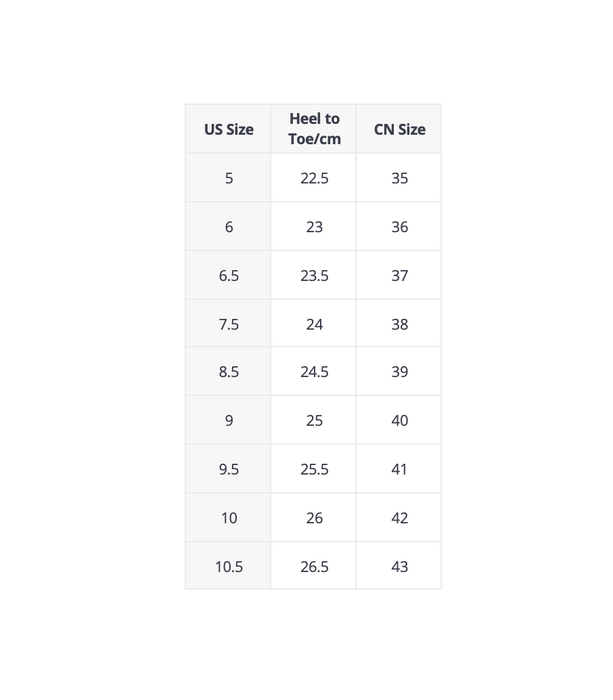Select CN size 37 cell

399,275
